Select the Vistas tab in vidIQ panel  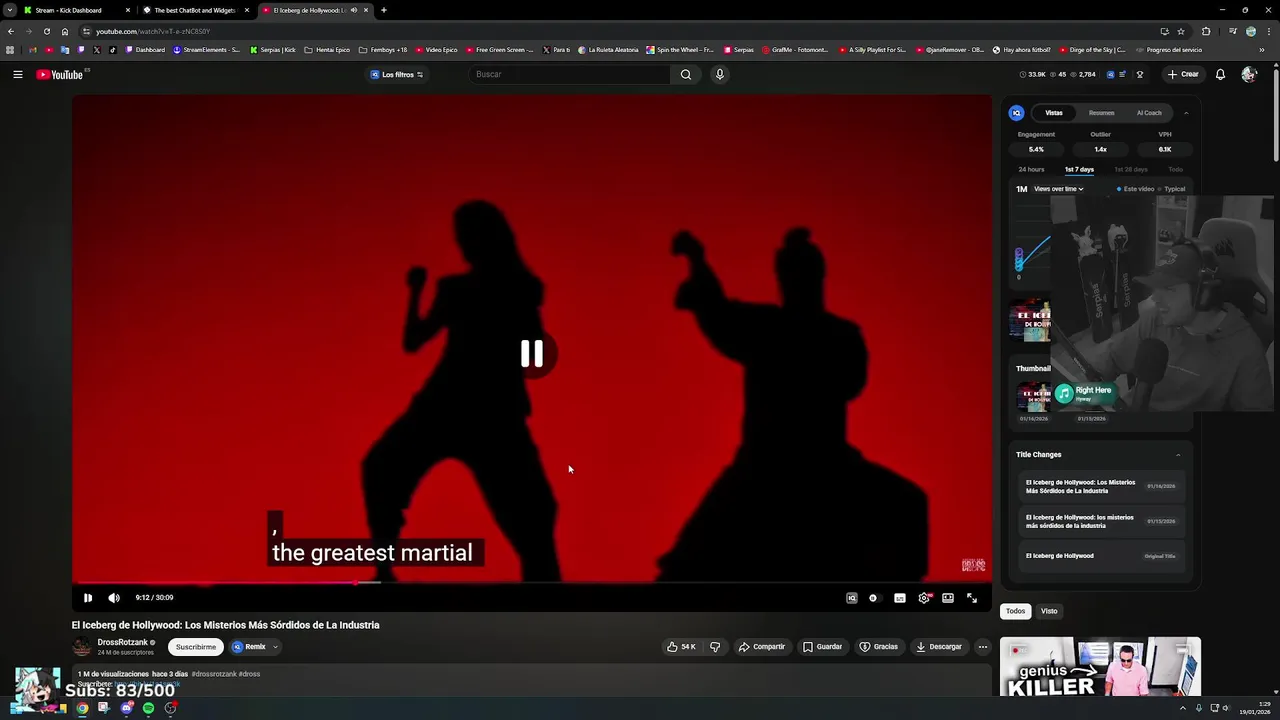pos(1054,113)
